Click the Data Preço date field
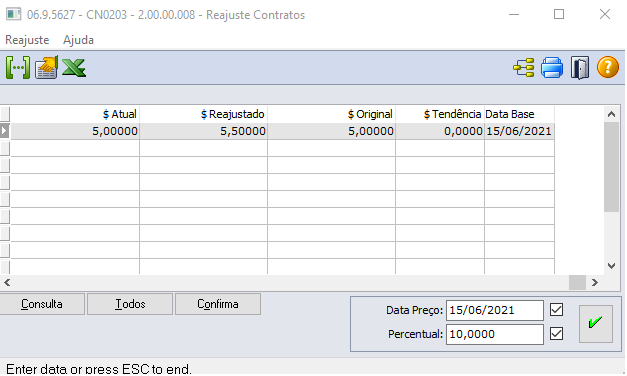Image resolution: width=627 pixels, height=376 pixels. tap(495, 310)
